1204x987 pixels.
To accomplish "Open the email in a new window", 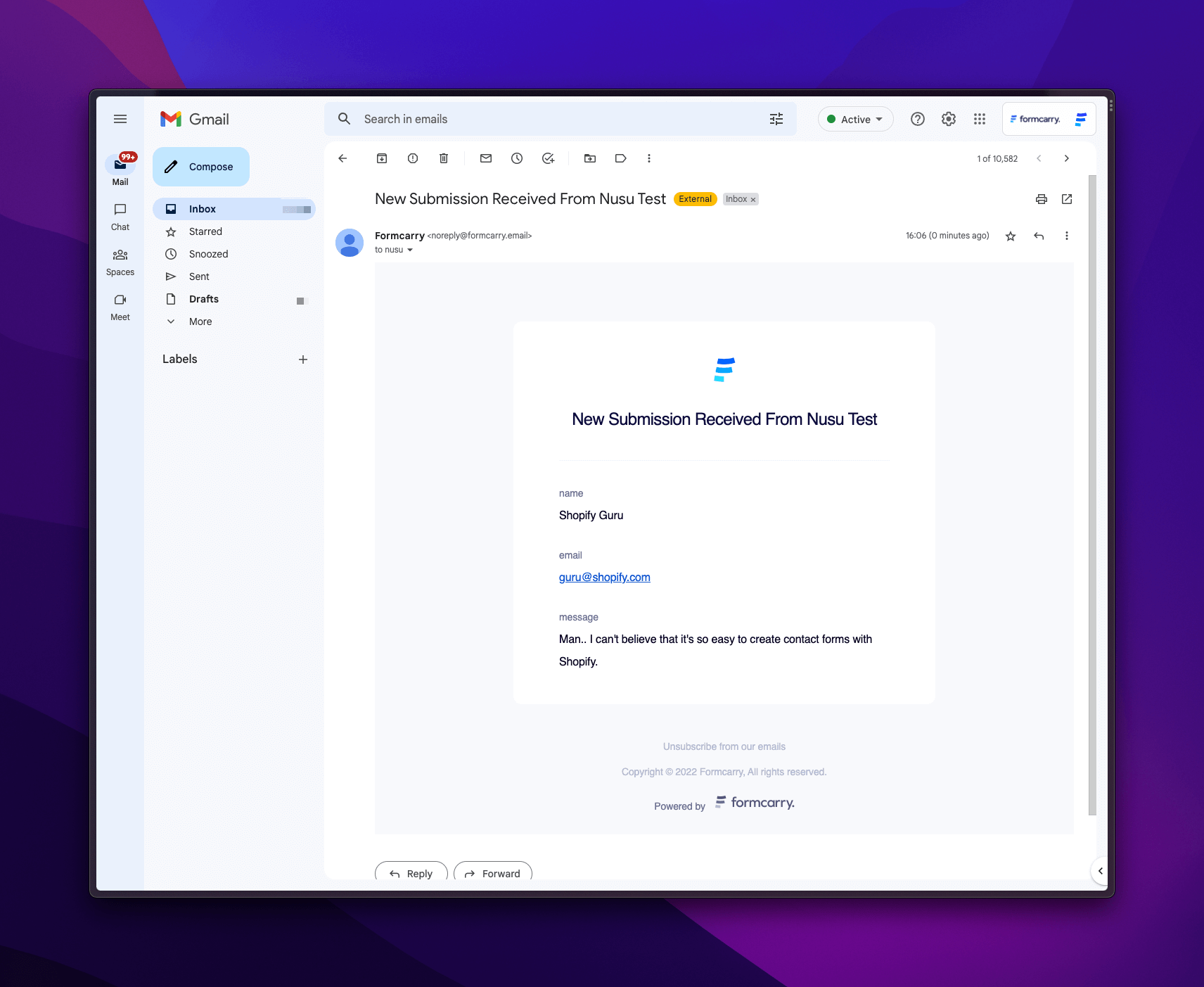I will point(1066,199).
